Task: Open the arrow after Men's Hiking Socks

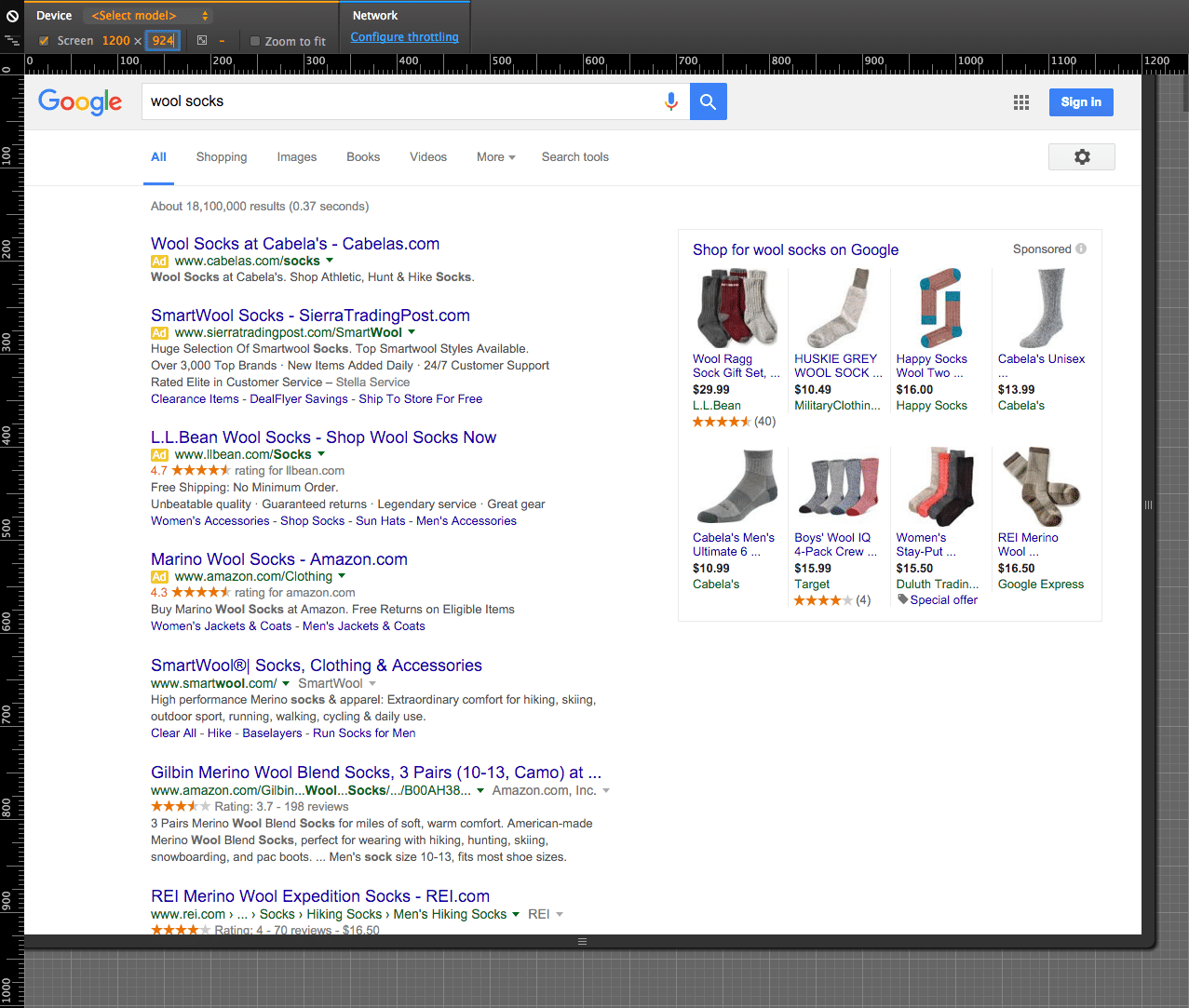Action: tap(516, 914)
